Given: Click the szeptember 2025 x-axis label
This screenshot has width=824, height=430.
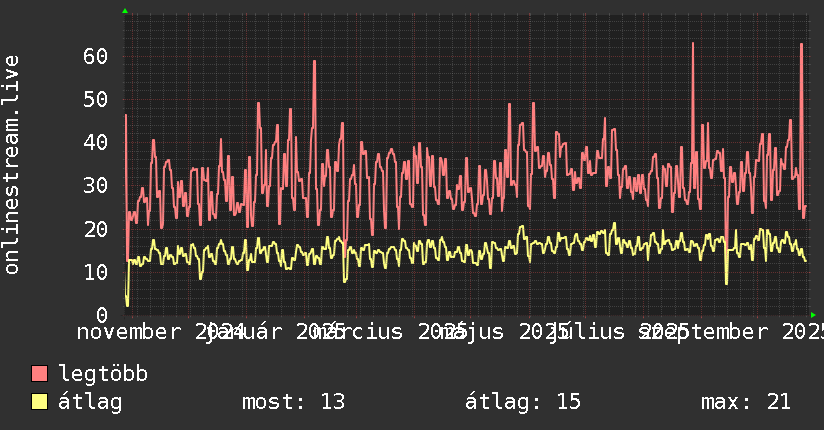Looking at the screenshot, I should tap(732, 332).
